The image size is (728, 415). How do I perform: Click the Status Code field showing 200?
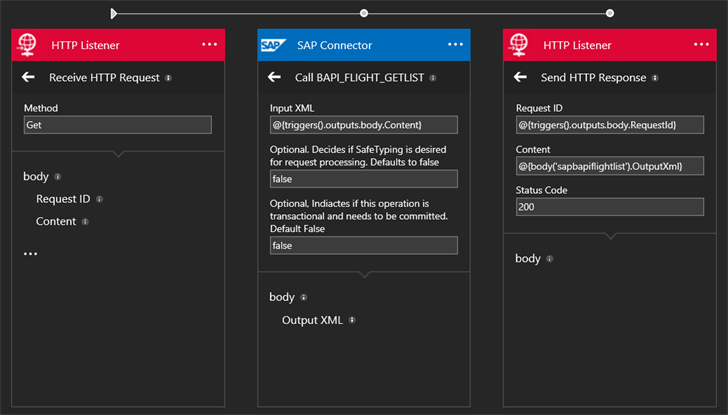609,207
